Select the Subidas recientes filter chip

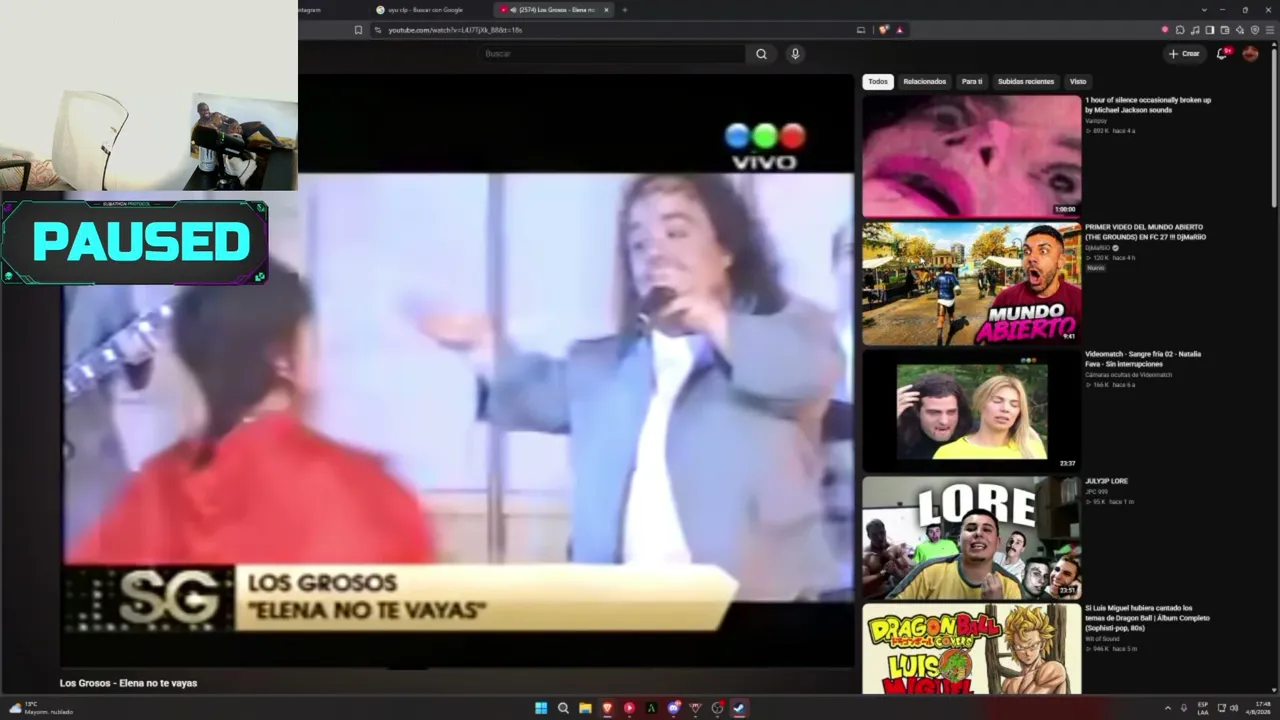click(1026, 82)
